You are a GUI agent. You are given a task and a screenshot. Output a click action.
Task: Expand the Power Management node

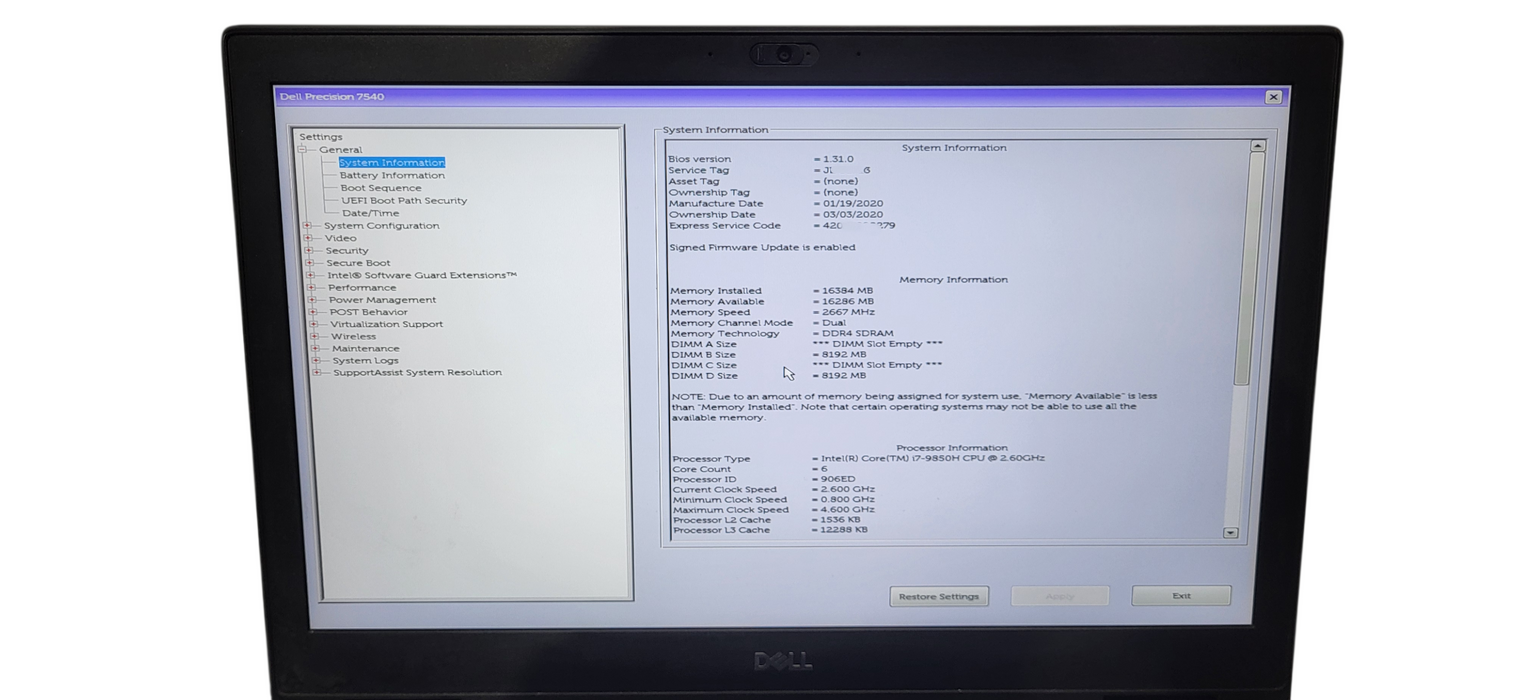pos(312,300)
